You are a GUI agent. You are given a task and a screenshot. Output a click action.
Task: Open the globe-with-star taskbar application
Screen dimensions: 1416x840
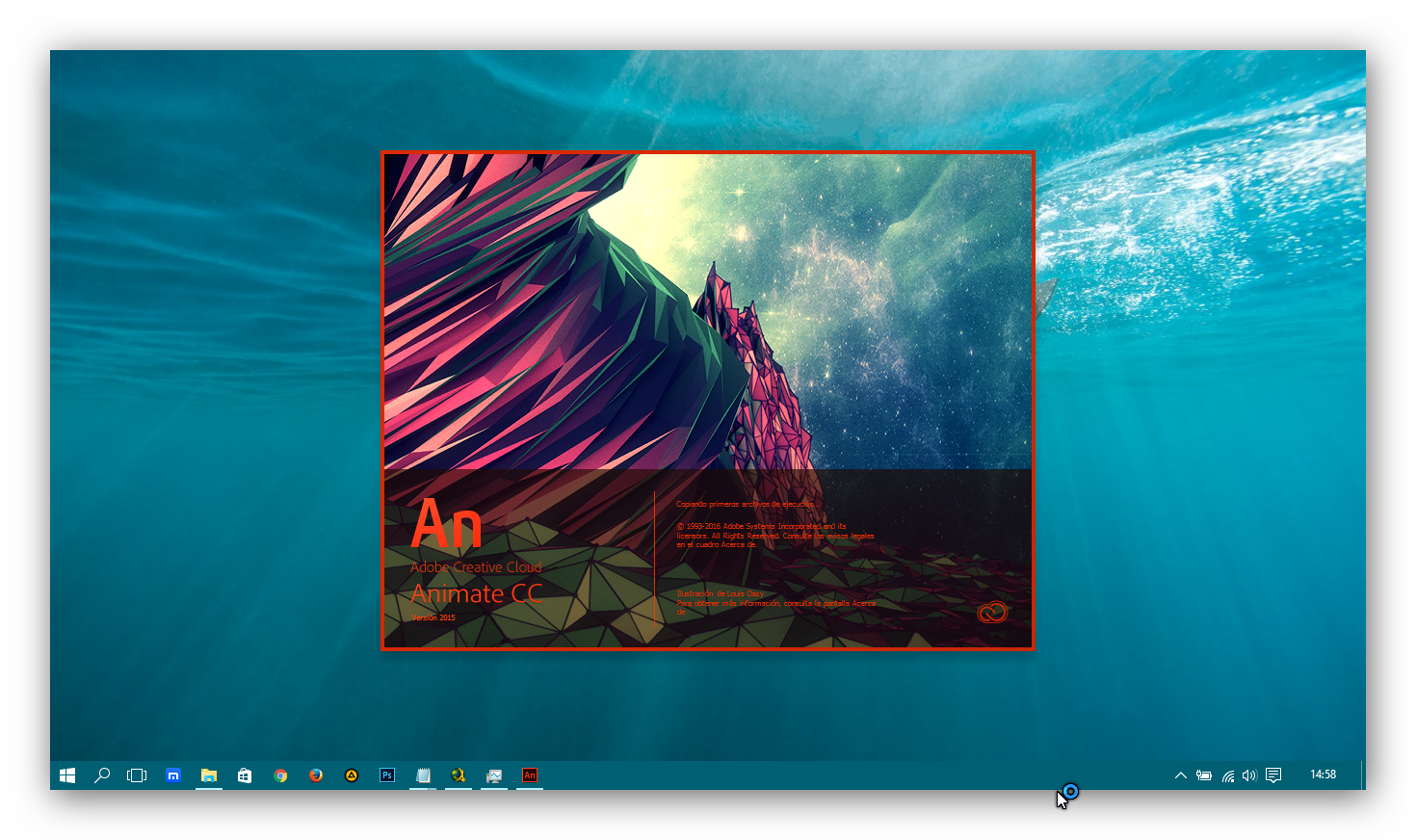(459, 775)
